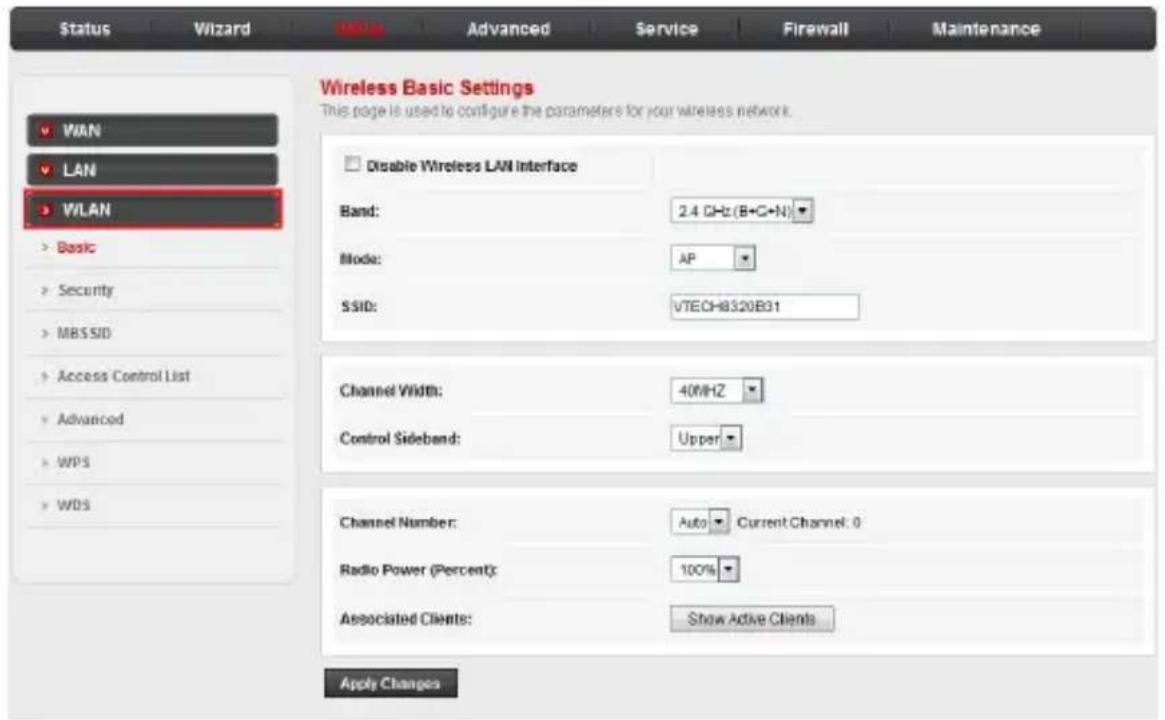Screen dimensions: 1165x720
Task: Open Access Control List settings
Action: (123, 376)
